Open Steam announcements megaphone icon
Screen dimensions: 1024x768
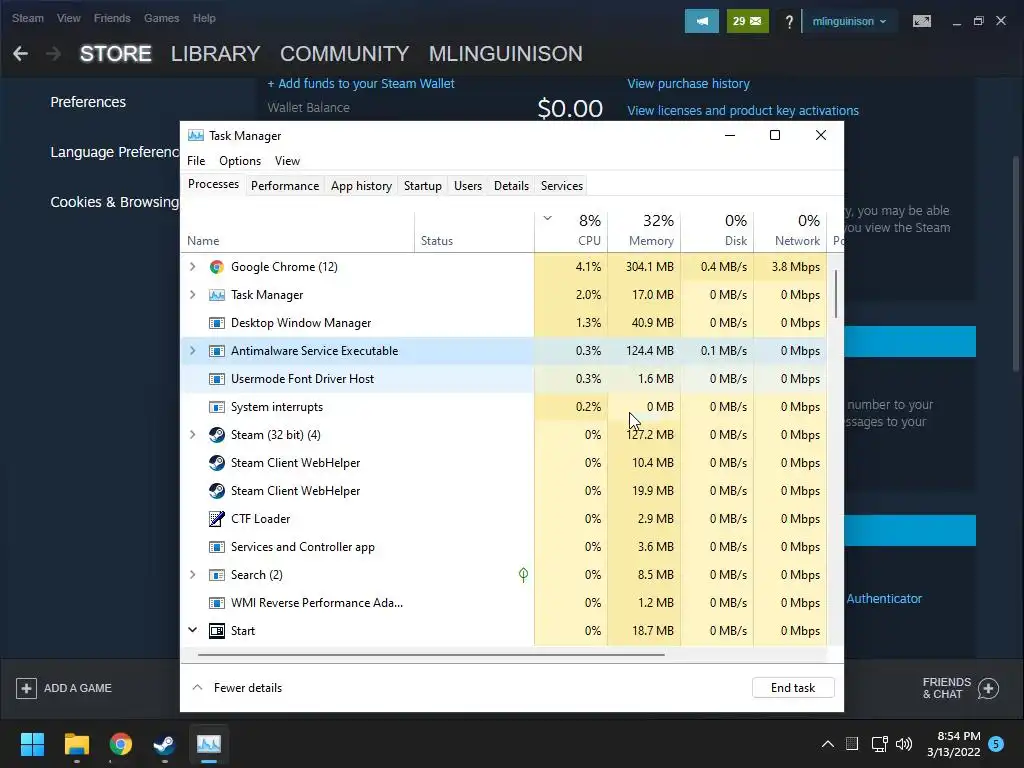click(701, 21)
